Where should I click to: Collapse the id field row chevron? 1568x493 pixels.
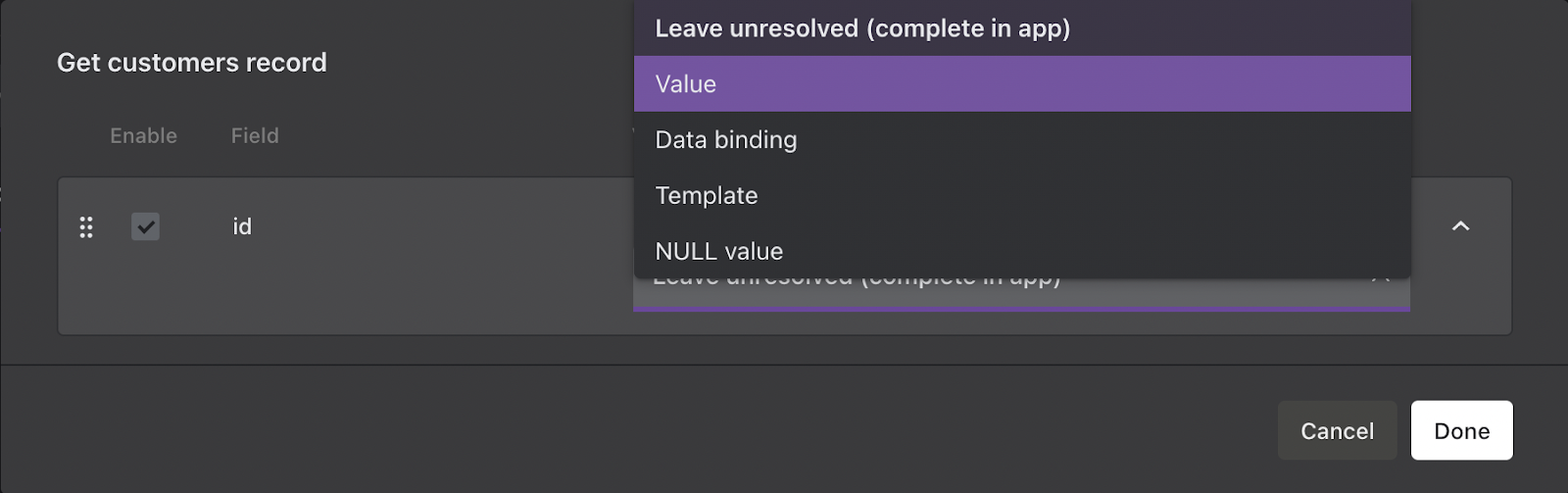click(x=1460, y=226)
